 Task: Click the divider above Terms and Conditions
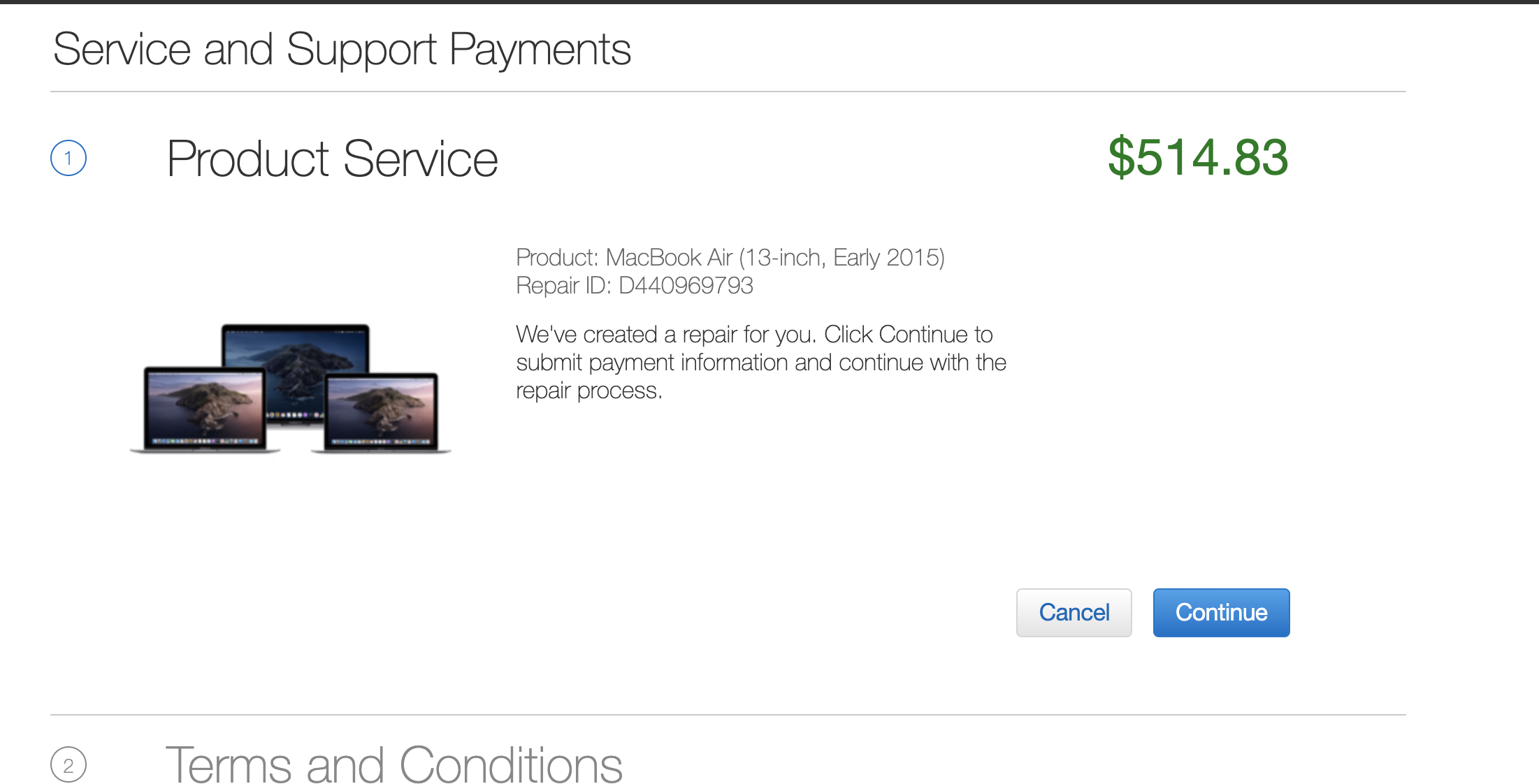click(727, 714)
